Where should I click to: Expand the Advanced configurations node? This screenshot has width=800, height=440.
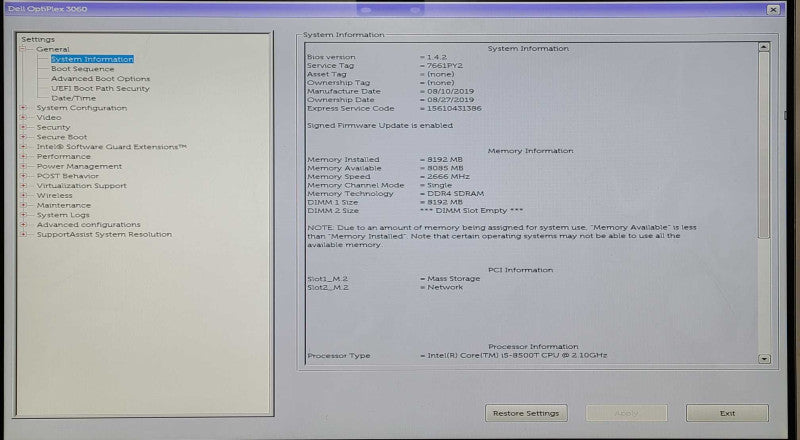click(x=23, y=224)
